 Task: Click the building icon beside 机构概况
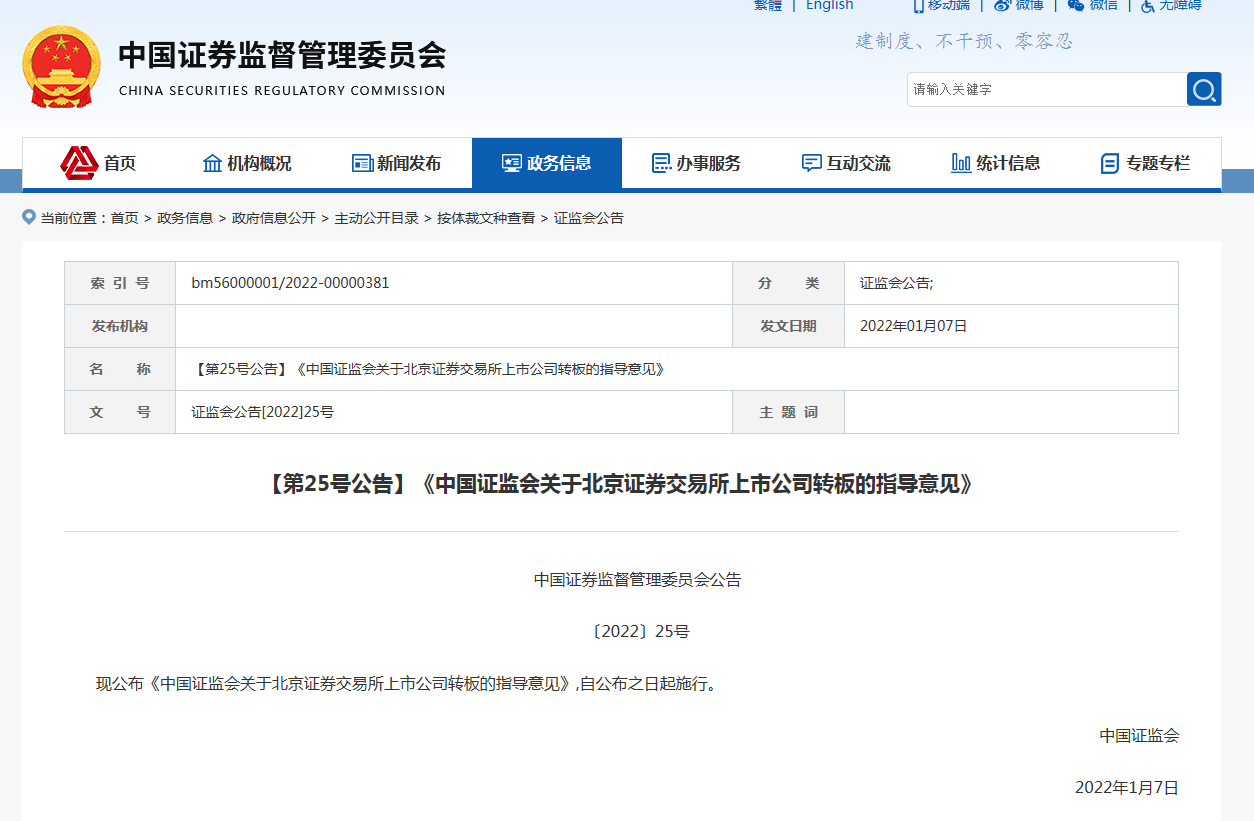click(212, 163)
